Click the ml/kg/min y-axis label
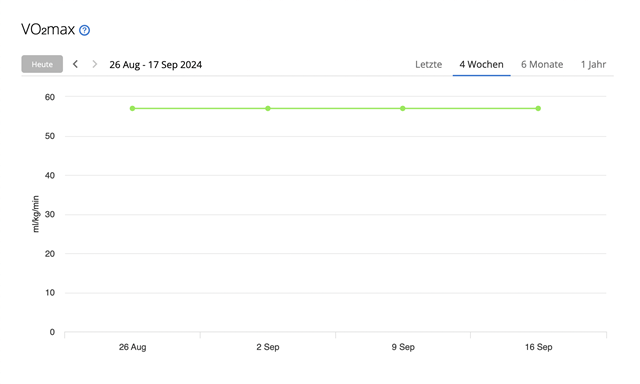This screenshot has height=384, width=640. (36, 214)
